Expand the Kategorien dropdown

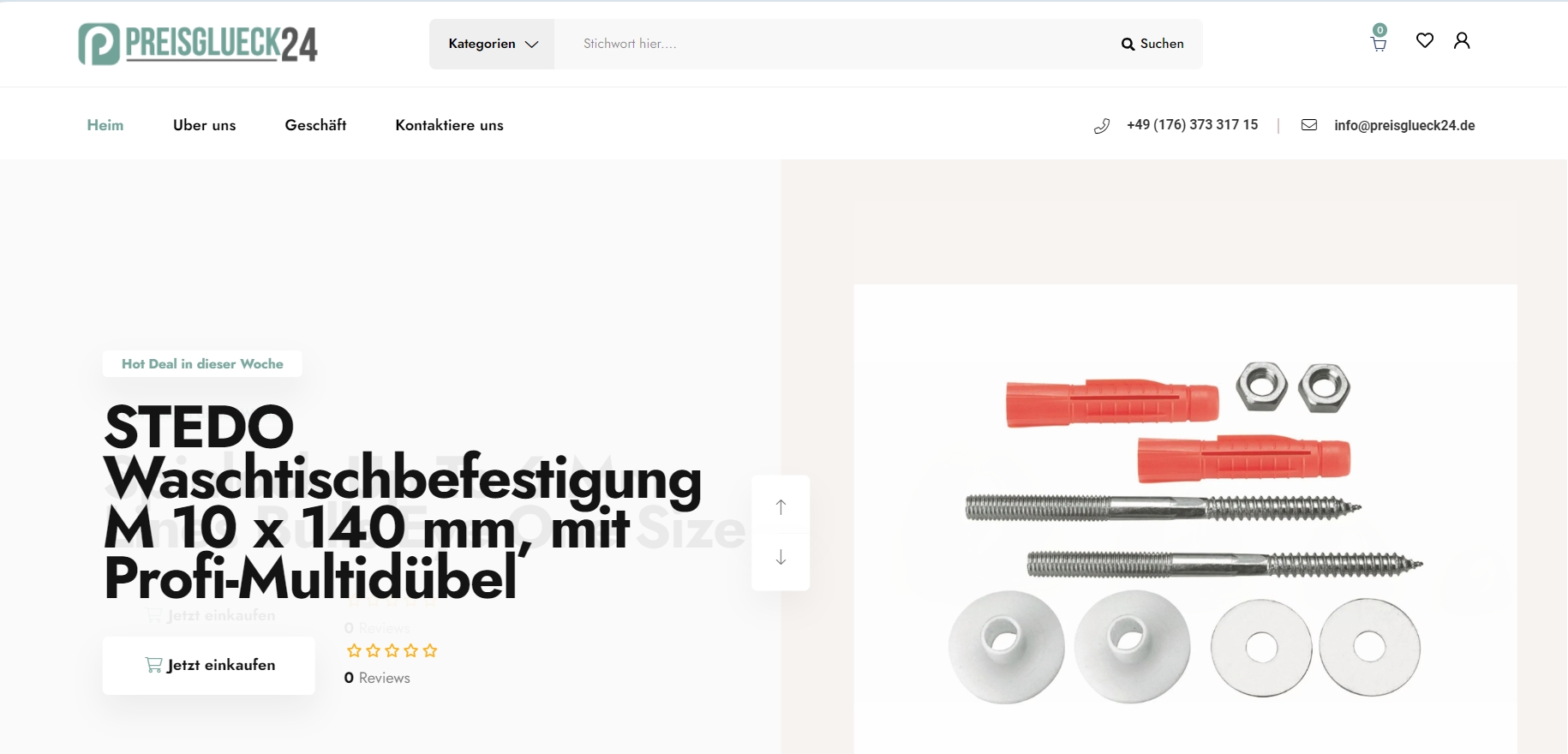click(493, 44)
